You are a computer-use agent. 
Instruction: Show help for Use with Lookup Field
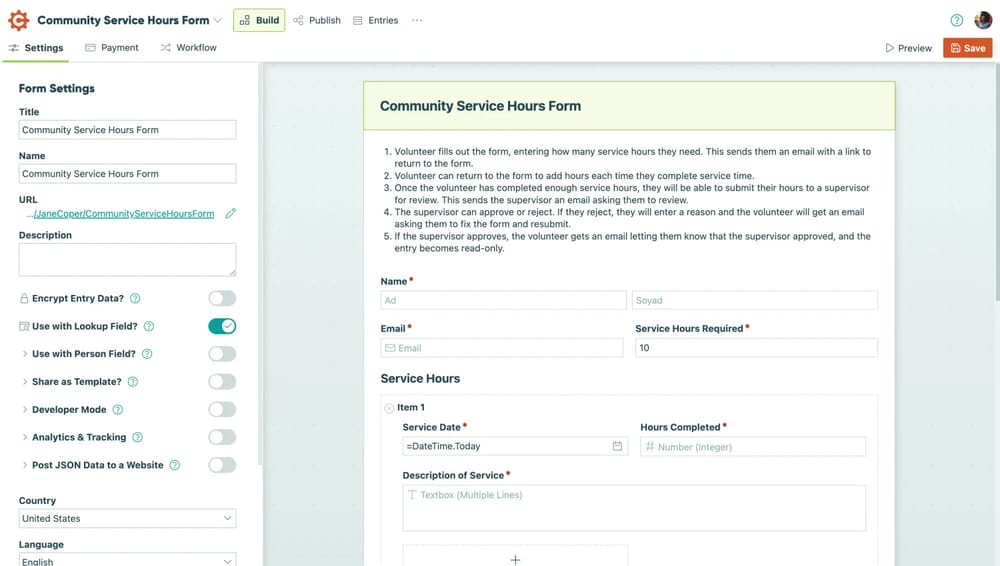point(149,327)
